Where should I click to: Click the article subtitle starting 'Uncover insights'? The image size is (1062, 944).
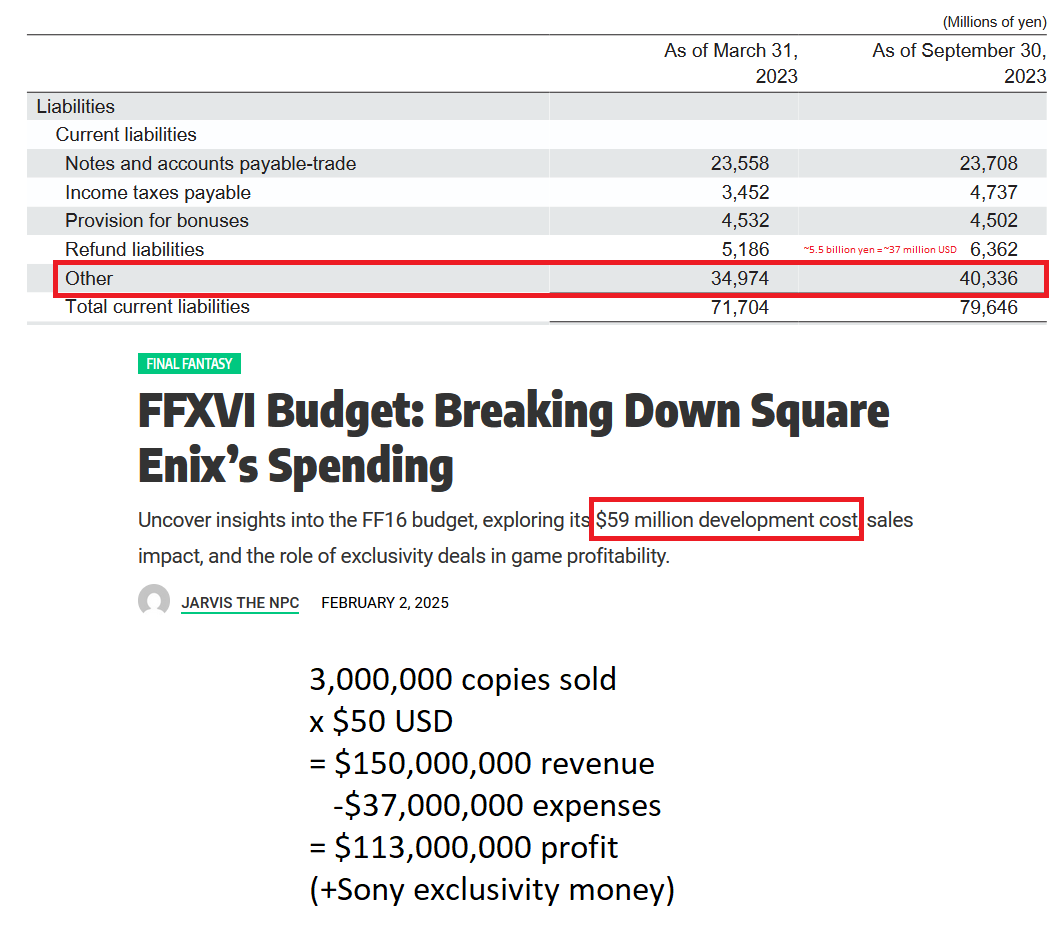pos(526,538)
